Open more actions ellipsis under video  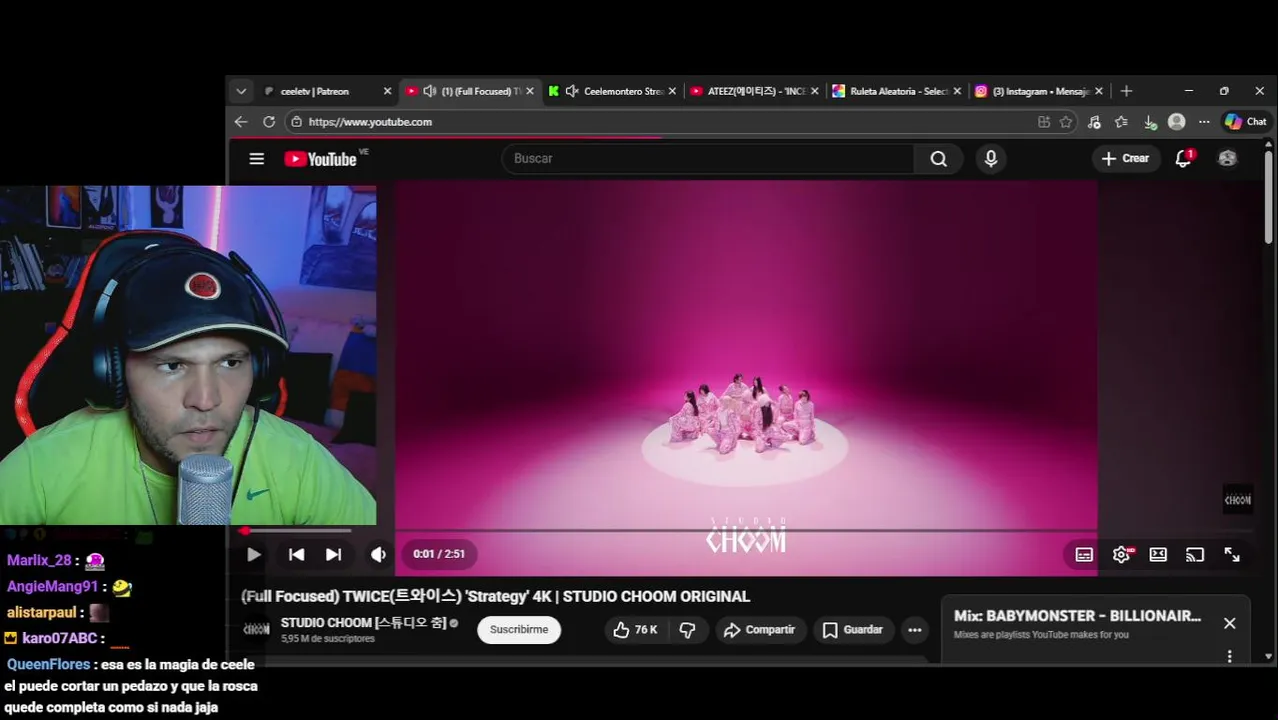click(914, 630)
